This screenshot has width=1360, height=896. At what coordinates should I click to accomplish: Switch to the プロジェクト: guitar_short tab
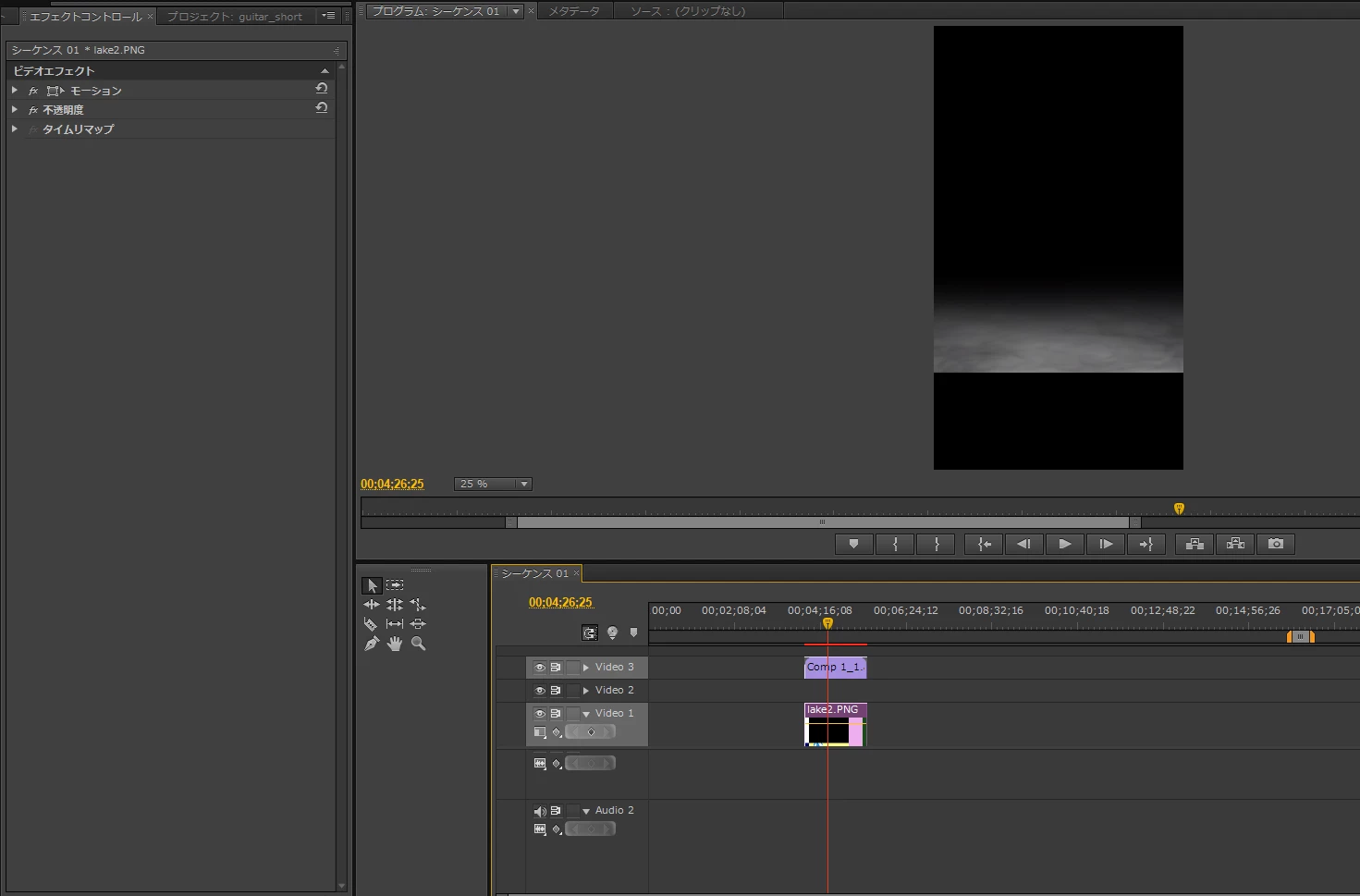235,17
